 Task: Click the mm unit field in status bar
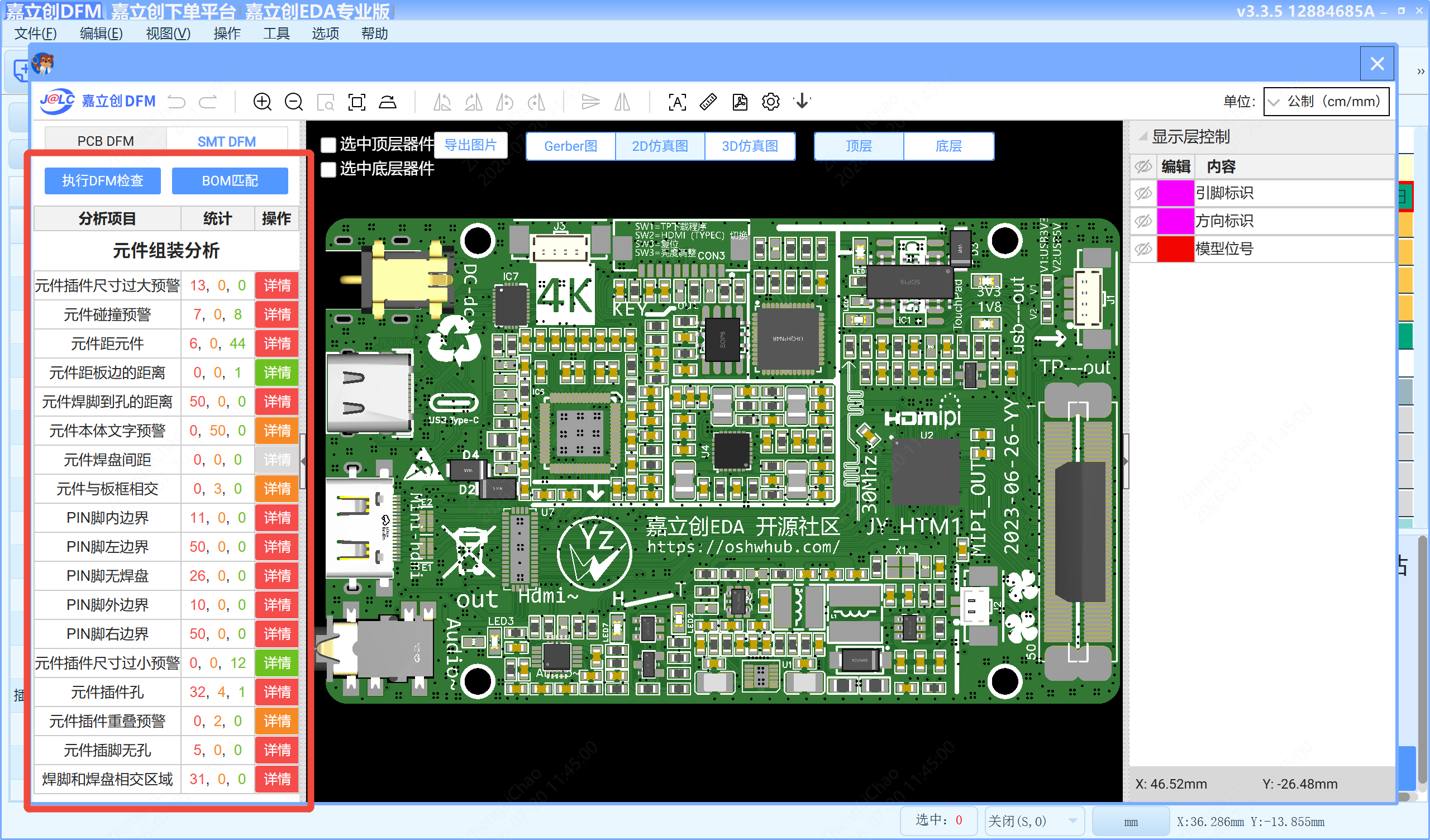pos(1131,821)
